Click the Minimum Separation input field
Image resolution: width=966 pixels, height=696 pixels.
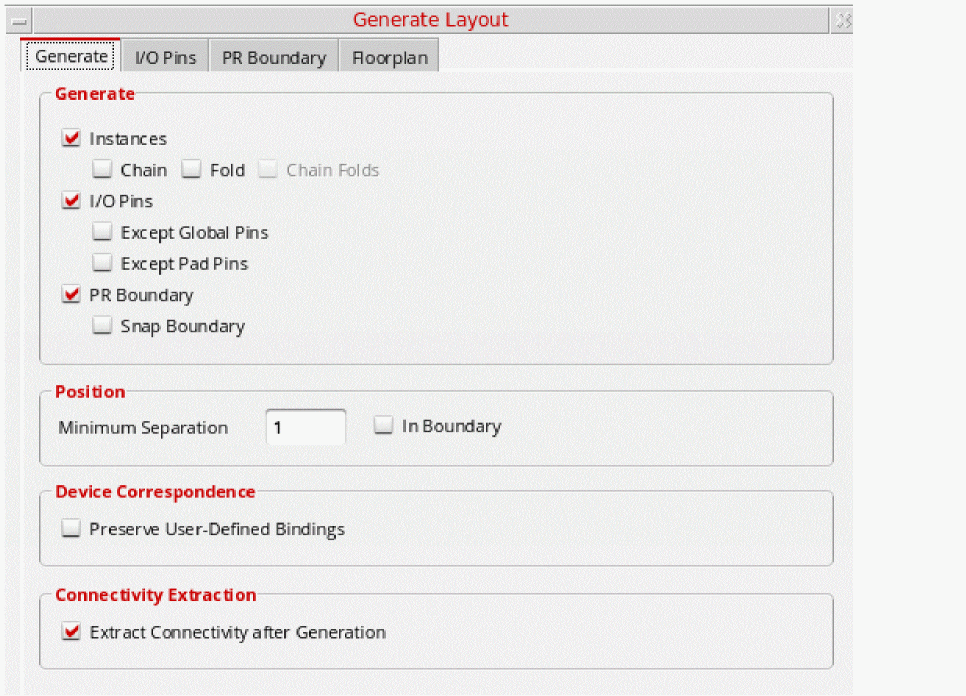coord(306,427)
